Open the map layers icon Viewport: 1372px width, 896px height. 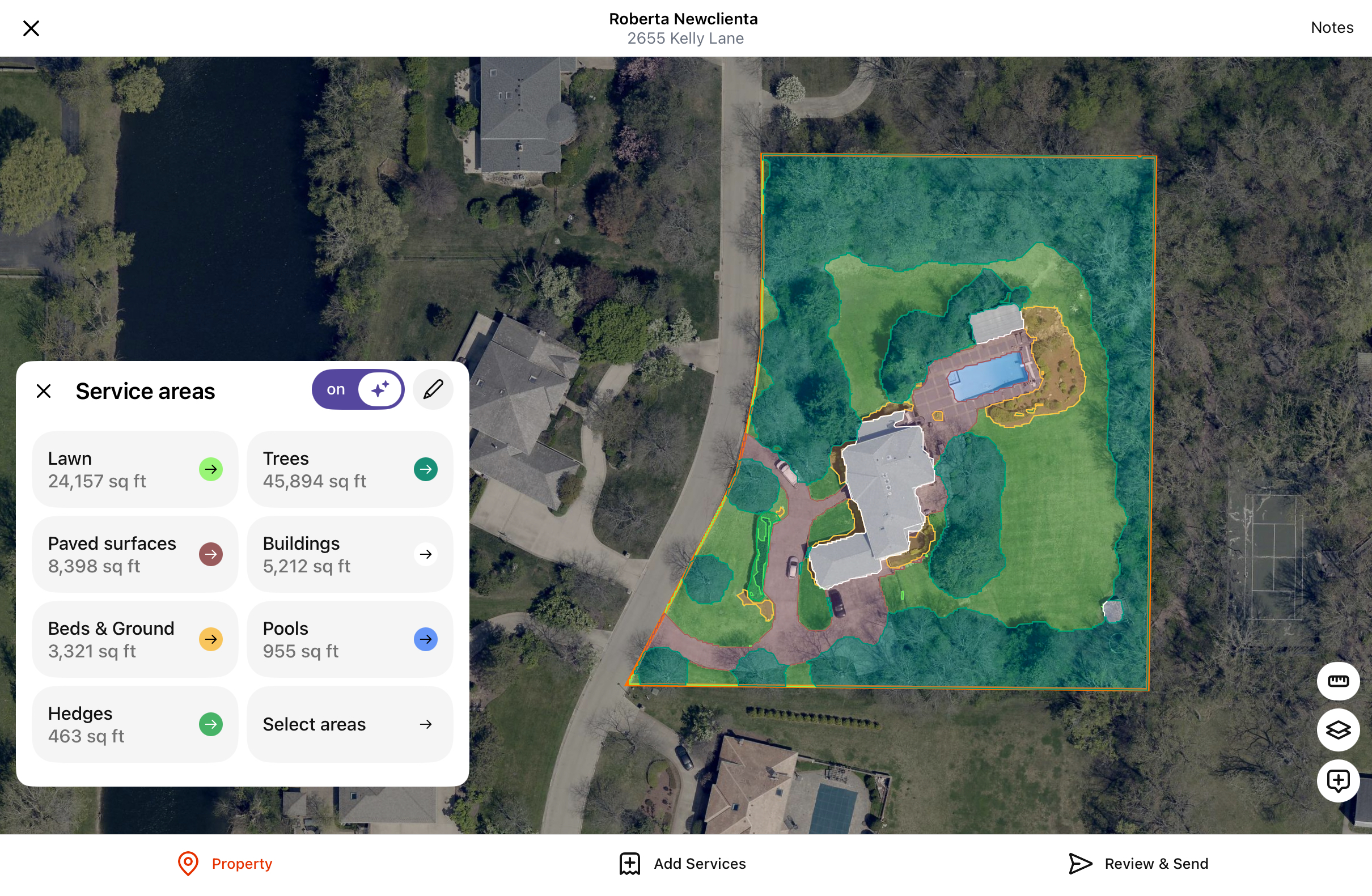(1337, 731)
